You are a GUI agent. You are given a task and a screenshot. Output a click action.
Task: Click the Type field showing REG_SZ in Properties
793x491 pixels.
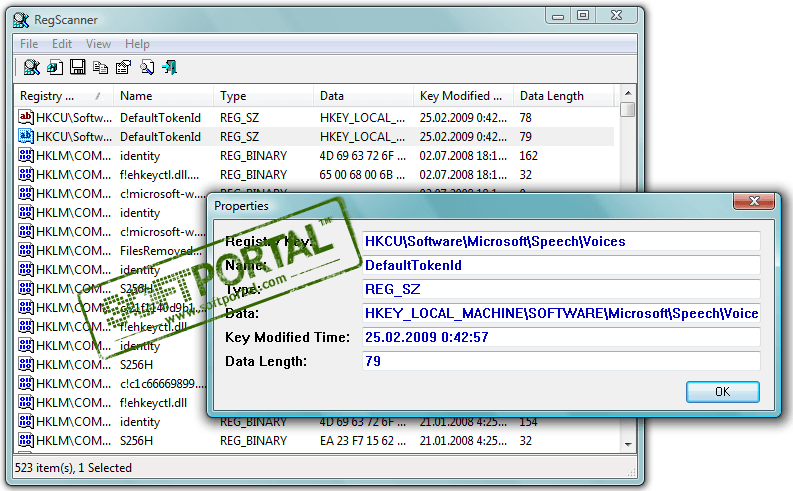coord(561,289)
